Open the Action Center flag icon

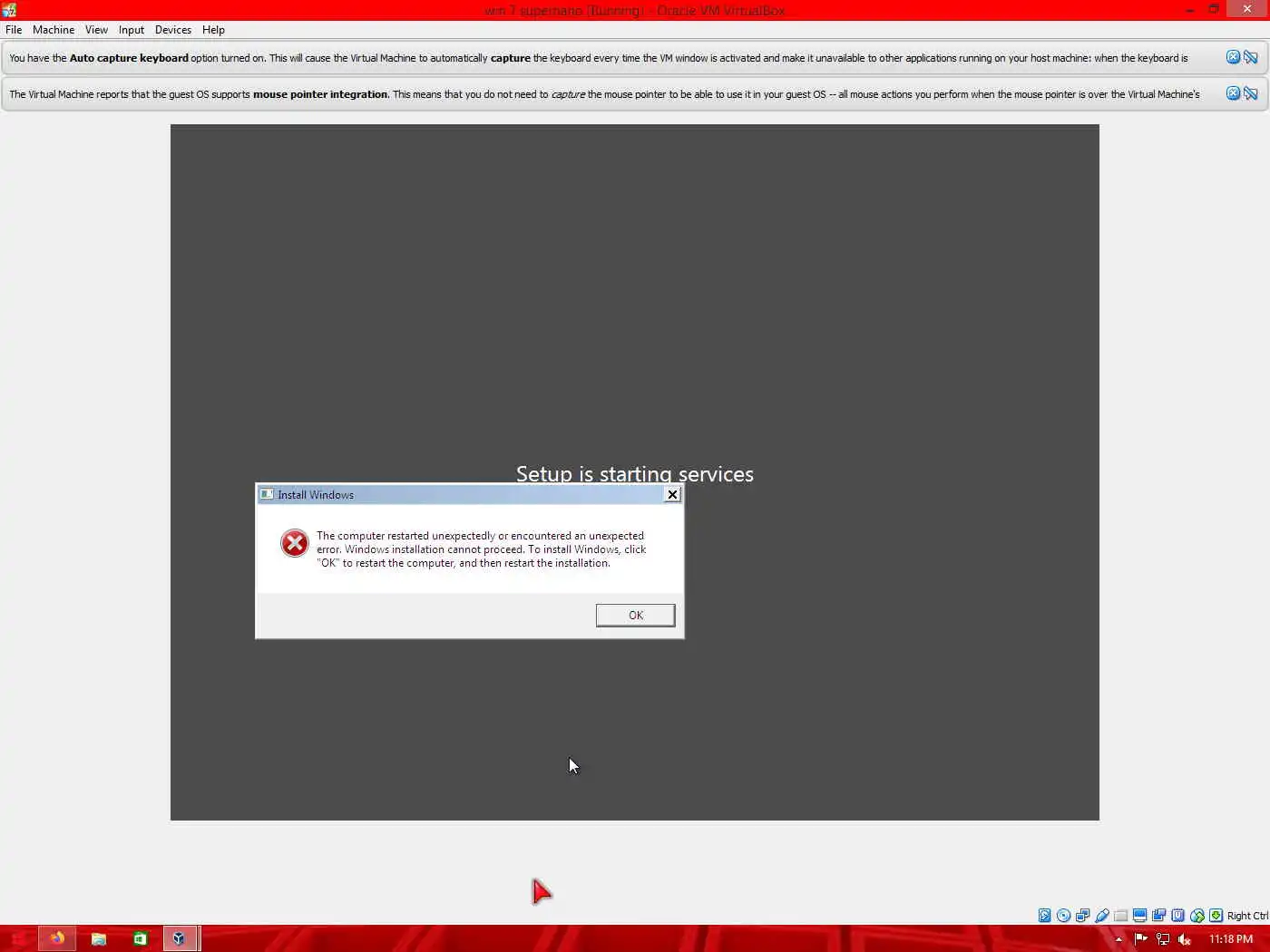(1141, 939)
